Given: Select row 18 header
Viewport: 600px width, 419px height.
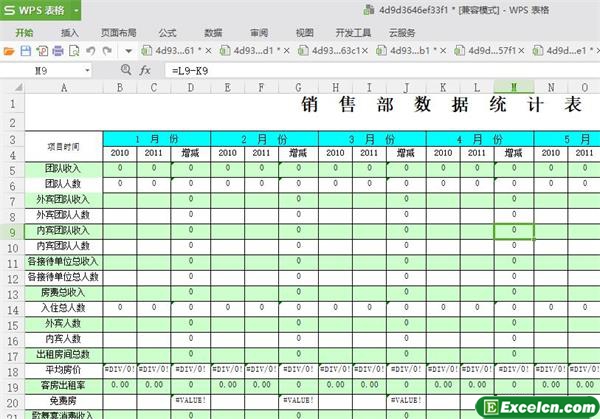Looking at the screenshot, I should pyautogui.click(x=12, y=372).
